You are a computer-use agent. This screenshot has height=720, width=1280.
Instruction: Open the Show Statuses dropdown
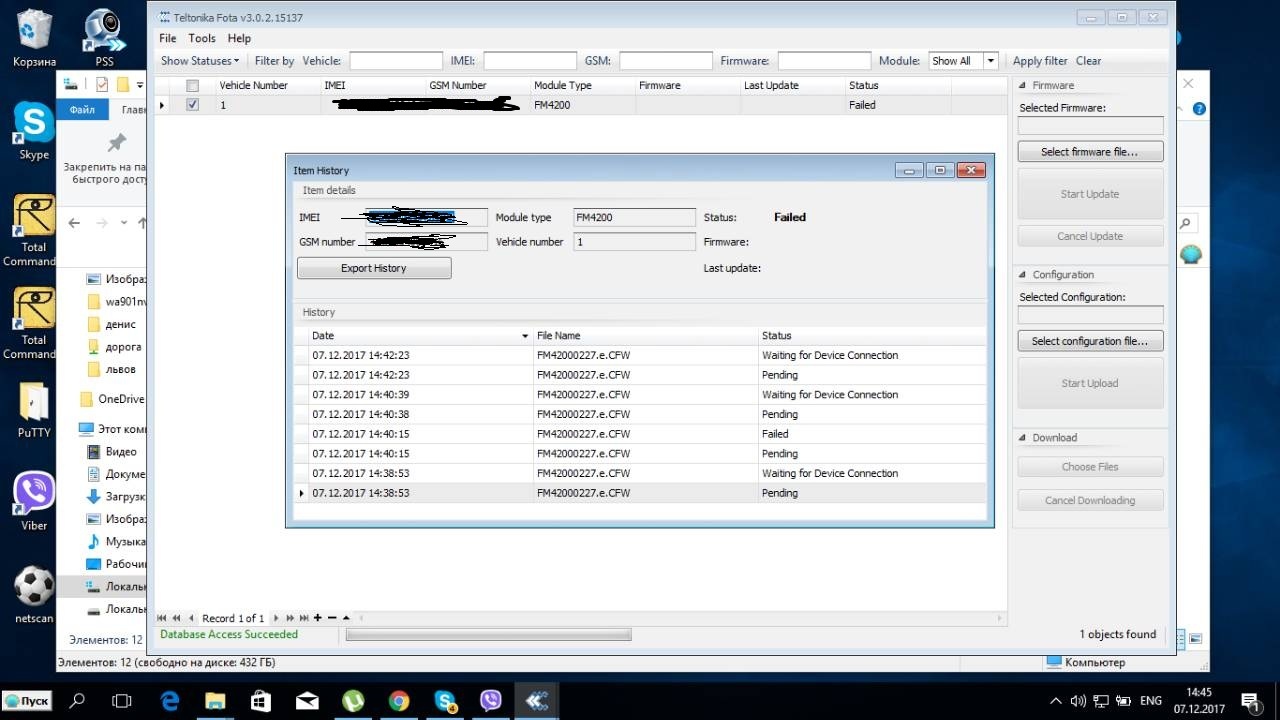coord(200,61)
